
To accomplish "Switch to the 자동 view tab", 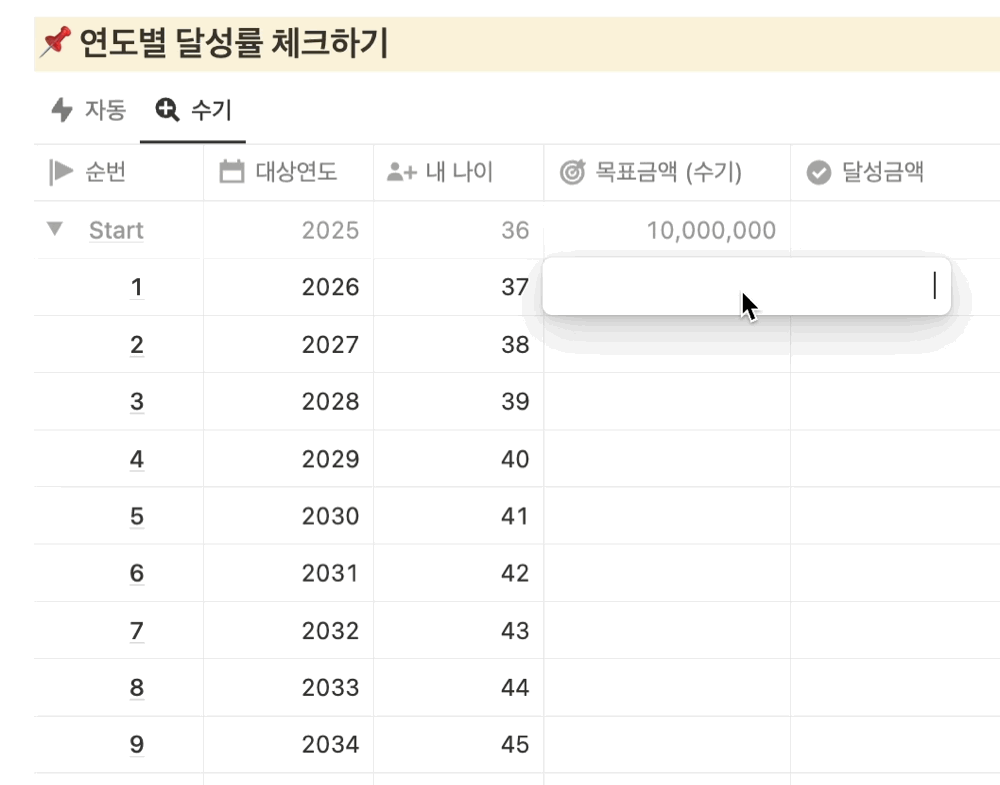I will point(89,110).
